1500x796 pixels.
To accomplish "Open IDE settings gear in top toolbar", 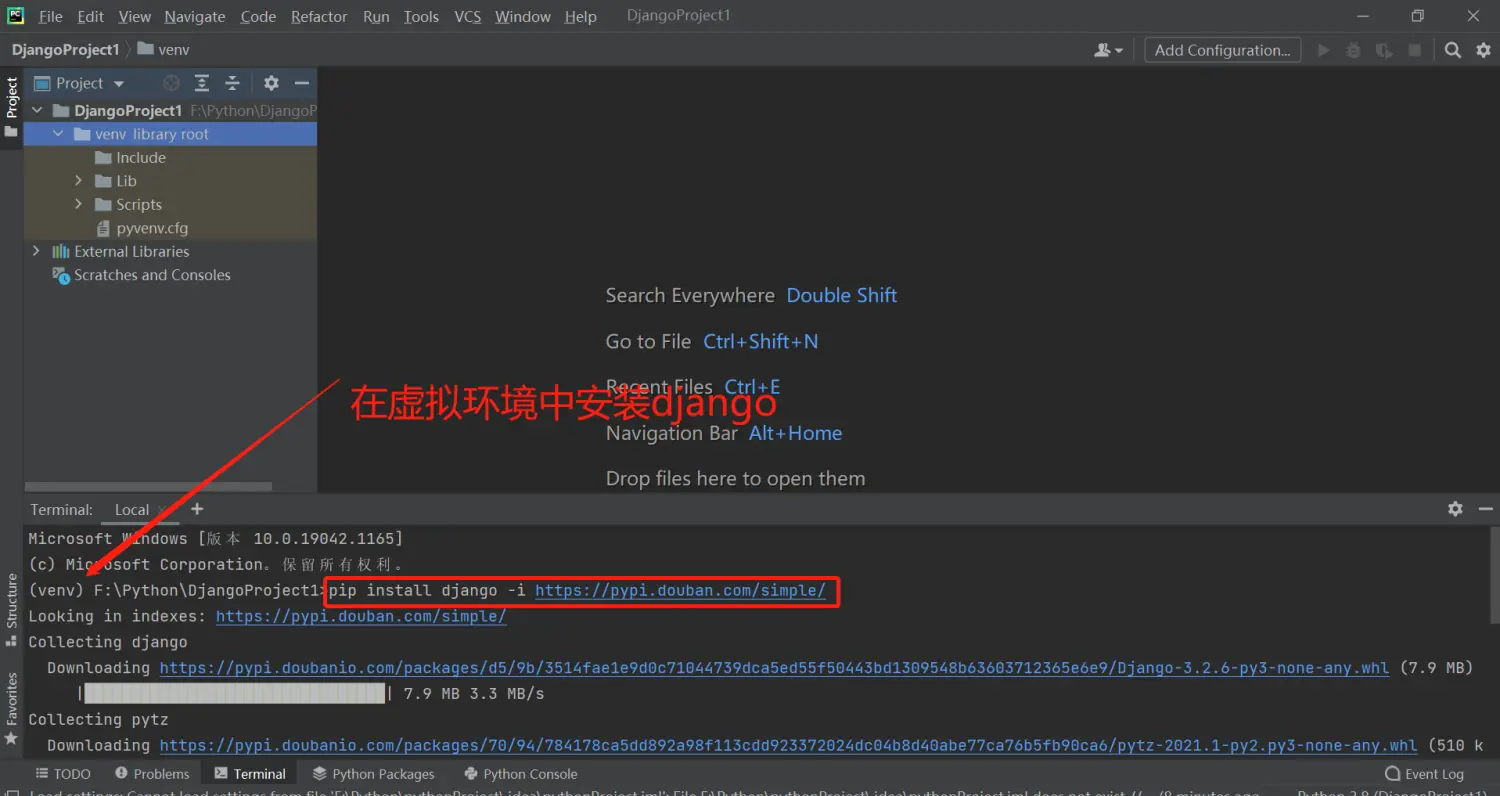I will [1483, 50].
